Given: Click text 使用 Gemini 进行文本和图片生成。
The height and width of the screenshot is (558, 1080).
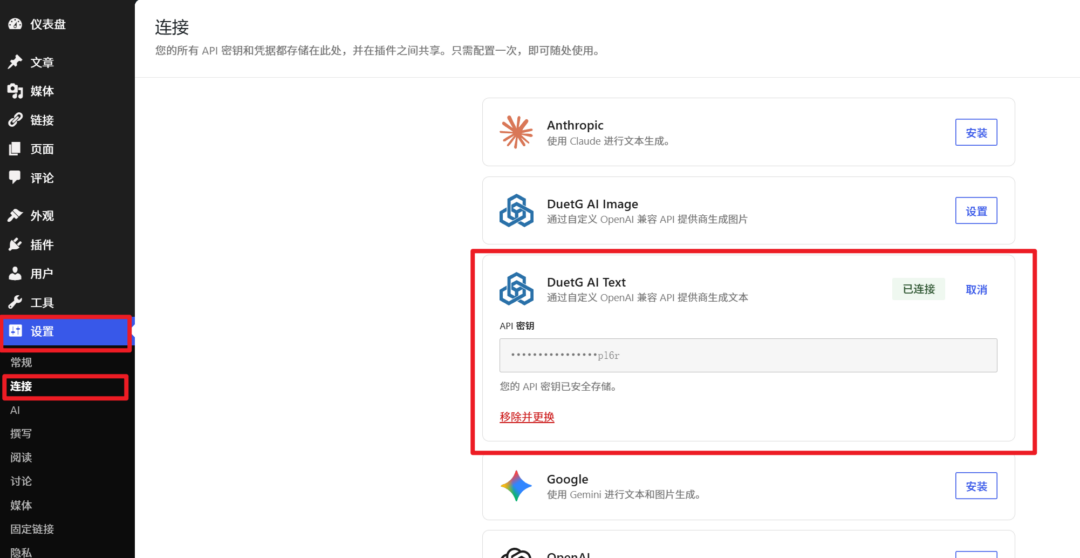Looking at the screenshot, I should (x=624, y=495).
